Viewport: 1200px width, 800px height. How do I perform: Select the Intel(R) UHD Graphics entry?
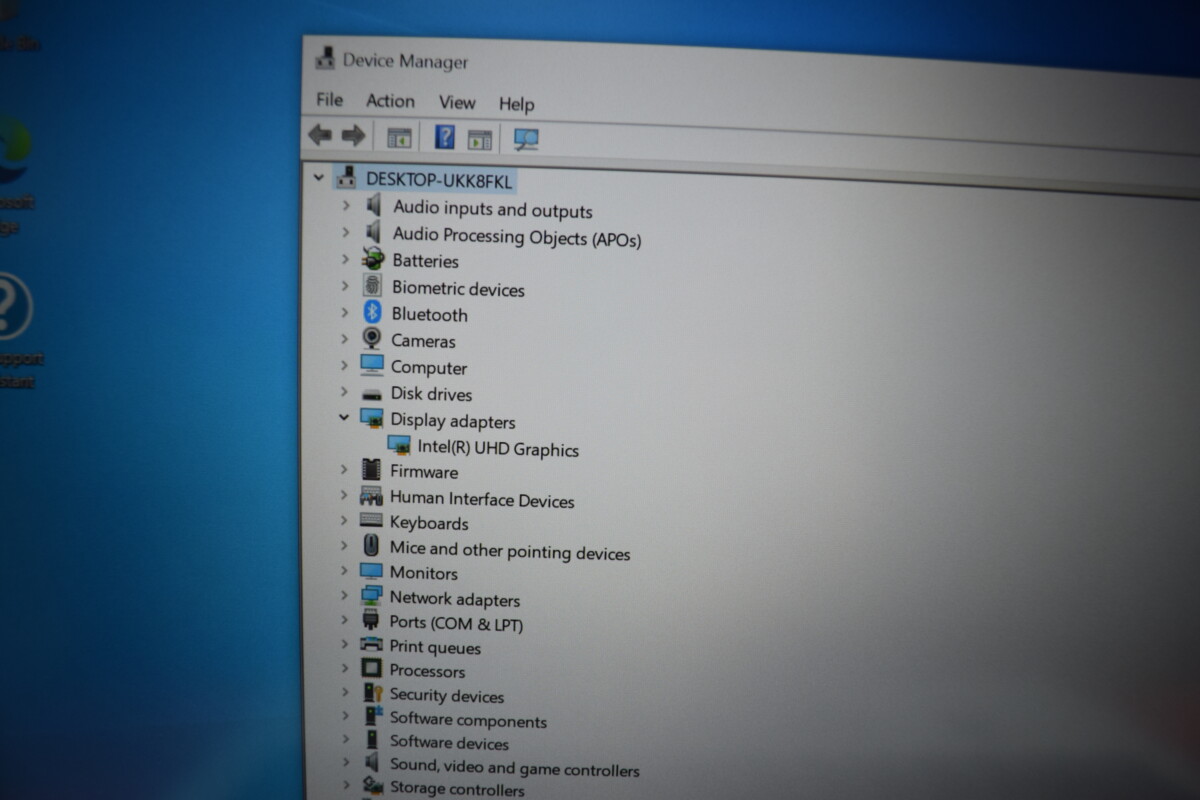point(498,448)
